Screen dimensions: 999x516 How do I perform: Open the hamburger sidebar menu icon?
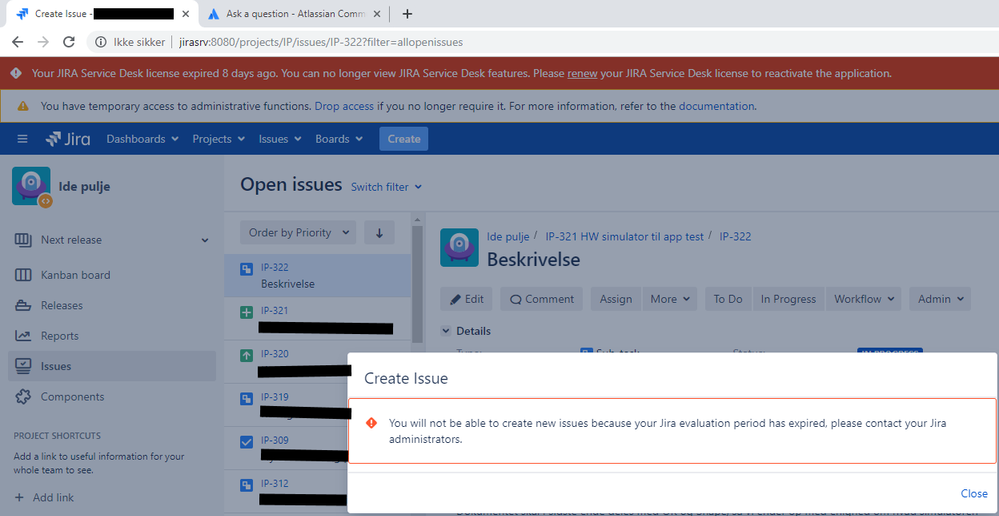22,139
